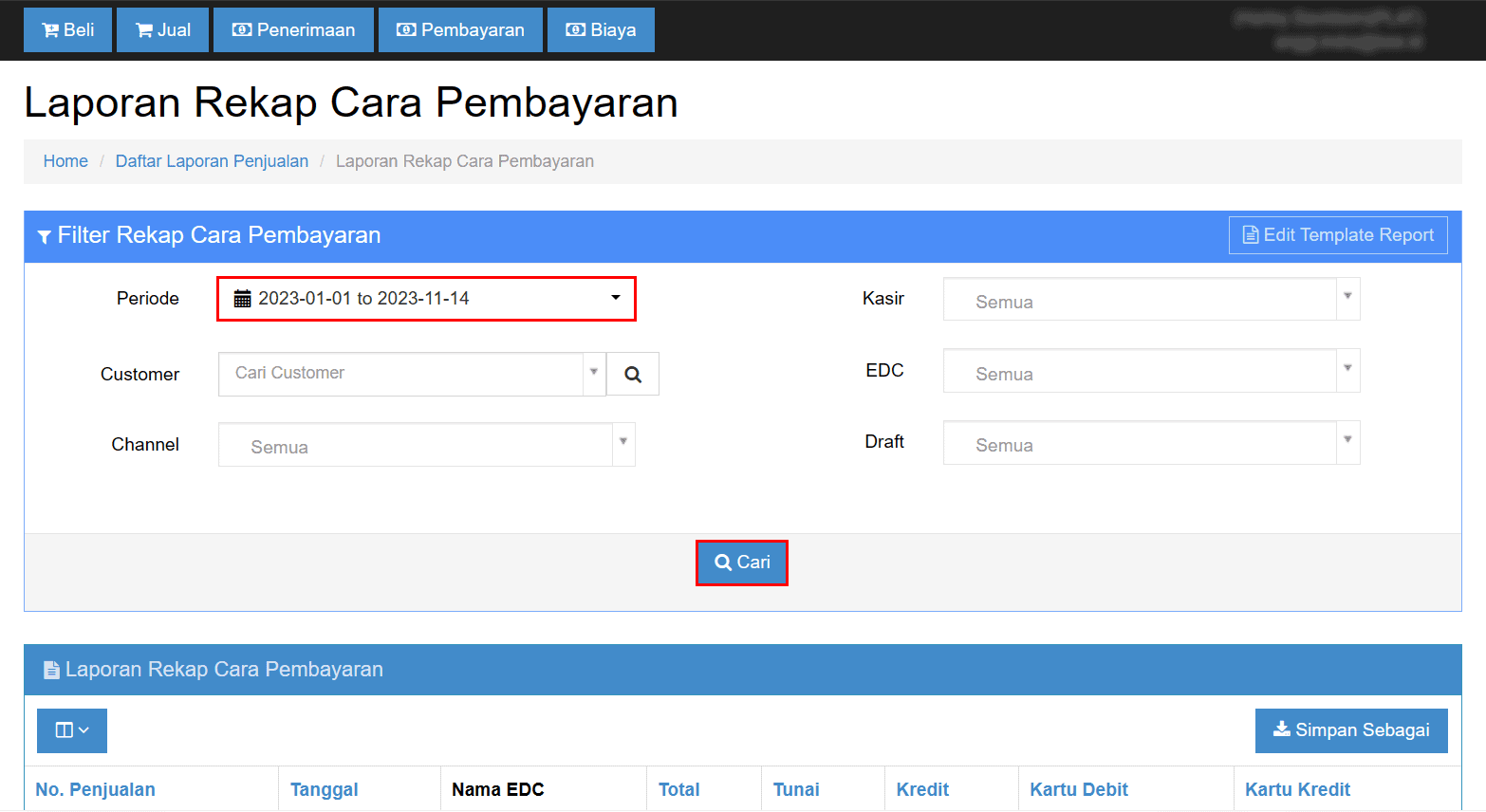Click the customer search magnifier icon
The width and height of the screenshot is (1486, 812).
coord(633,375)
